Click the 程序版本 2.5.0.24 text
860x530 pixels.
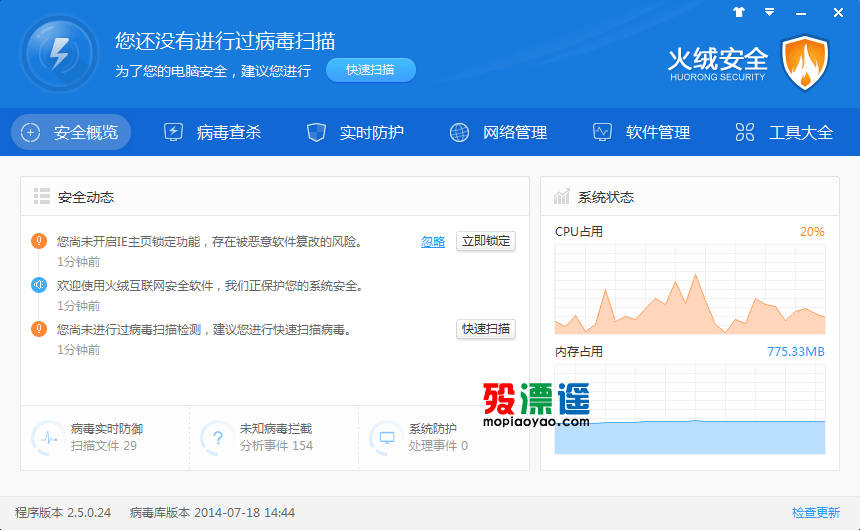pos(63,512)
